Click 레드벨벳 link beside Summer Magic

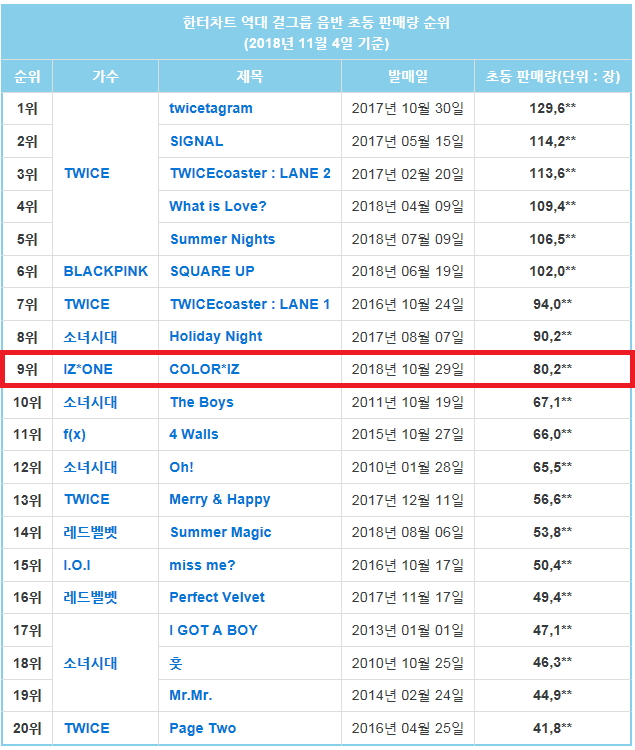tap(90, 532)
